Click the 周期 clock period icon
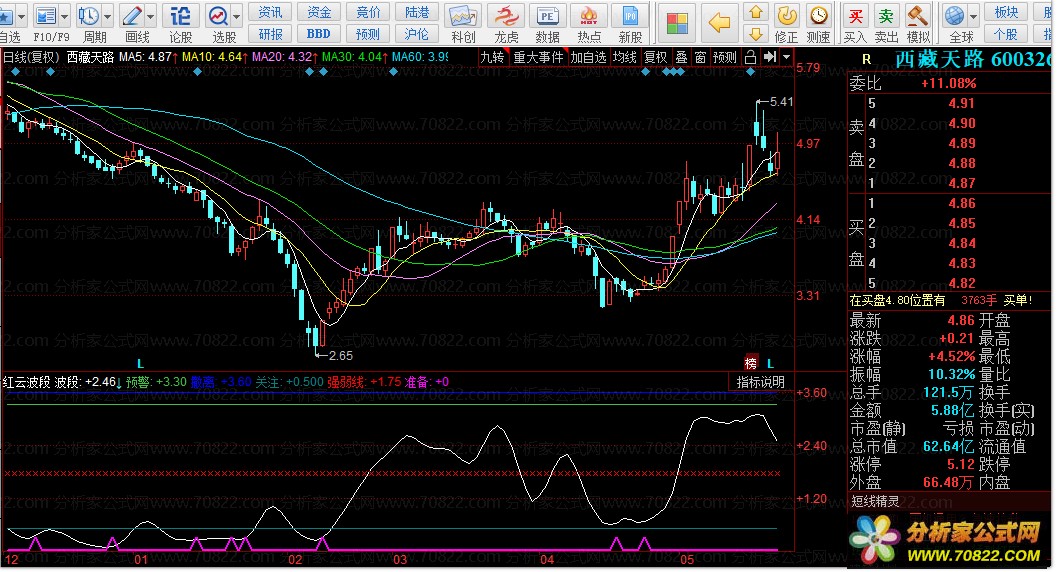 (x=89, y=15)
